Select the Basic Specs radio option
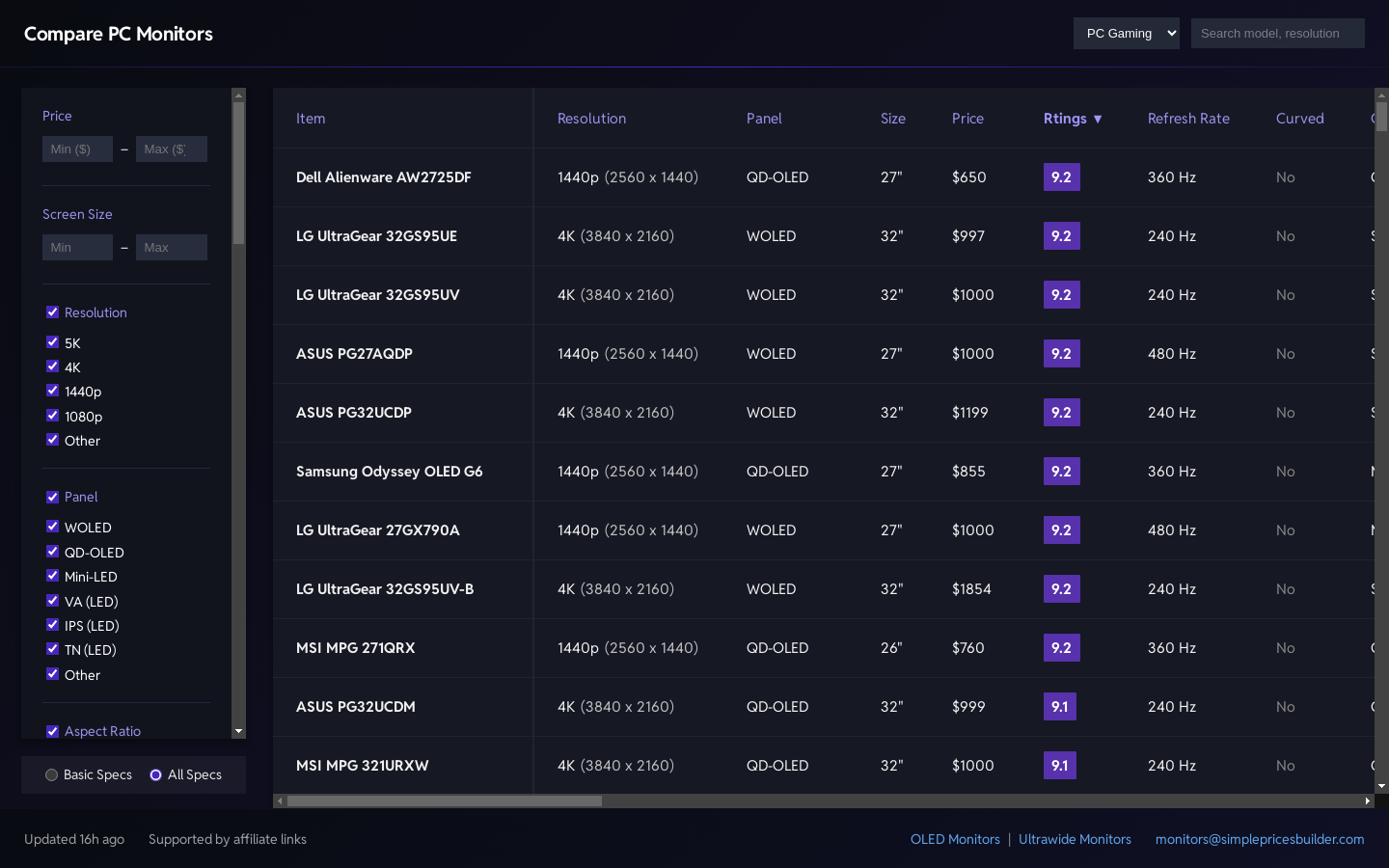Screen dimensions: 1389x868 click(x=52, y=774)
